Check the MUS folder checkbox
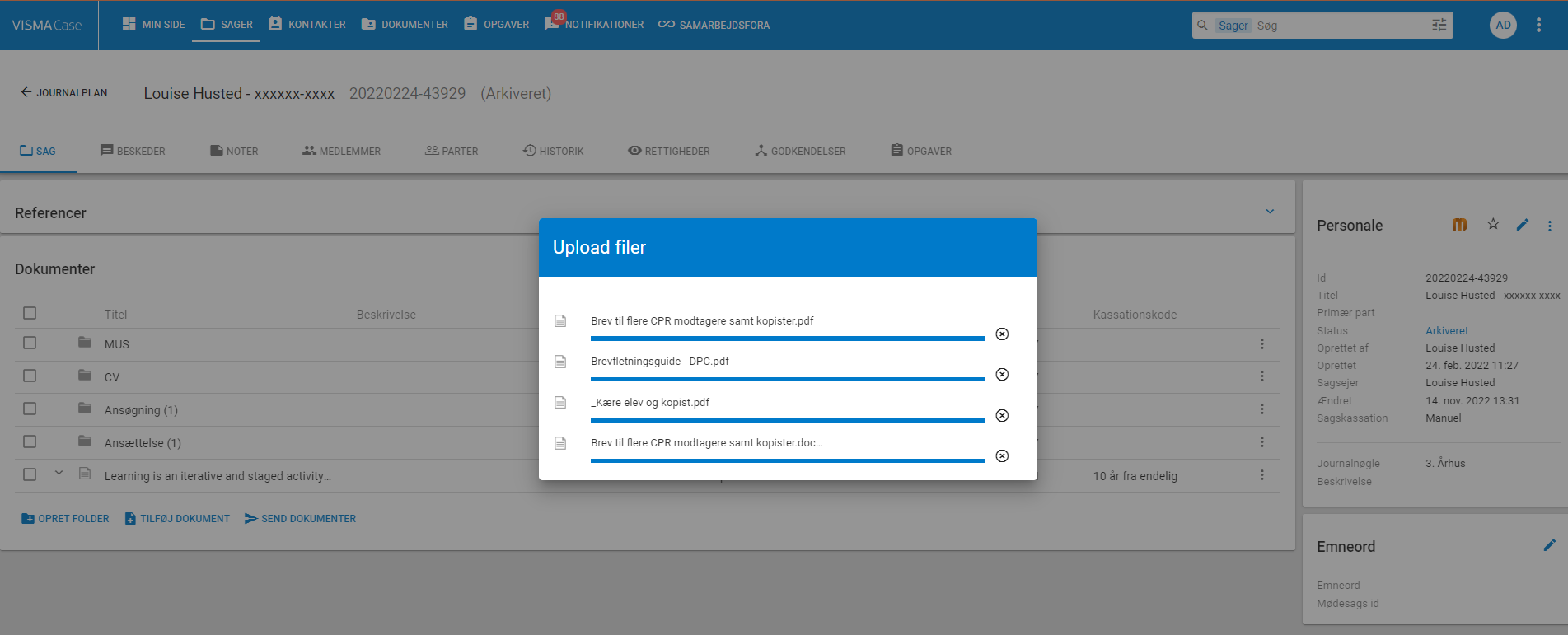 (x=30, y=343)
